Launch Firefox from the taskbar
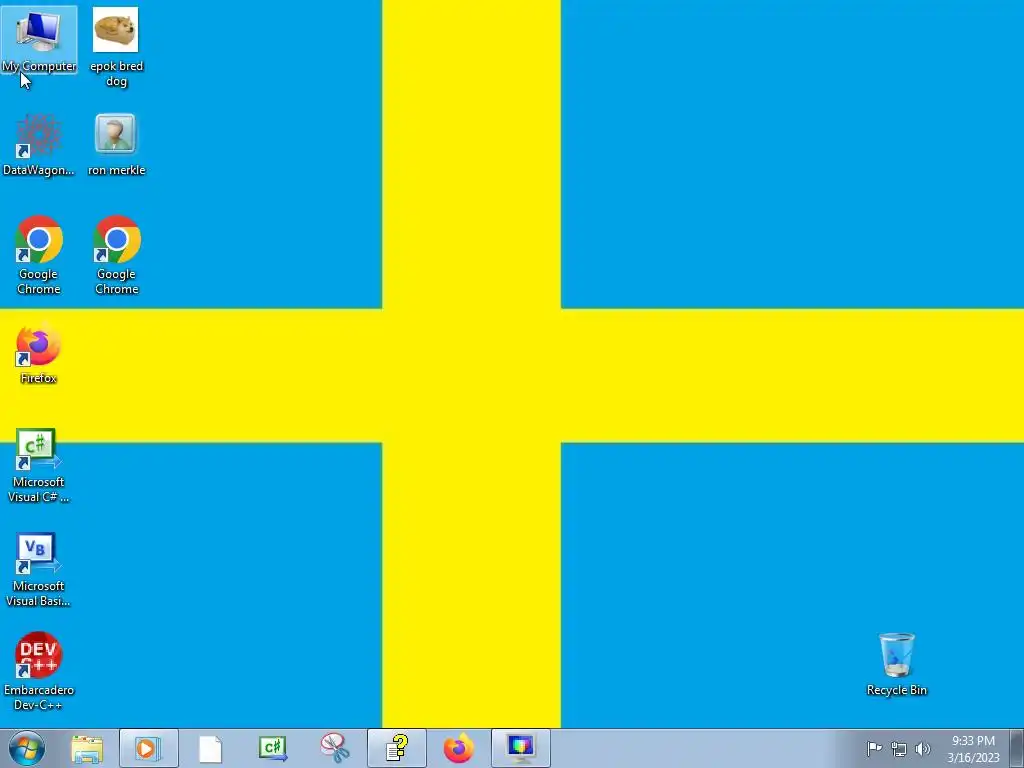Screen dimensions: 1024x768 458,748
